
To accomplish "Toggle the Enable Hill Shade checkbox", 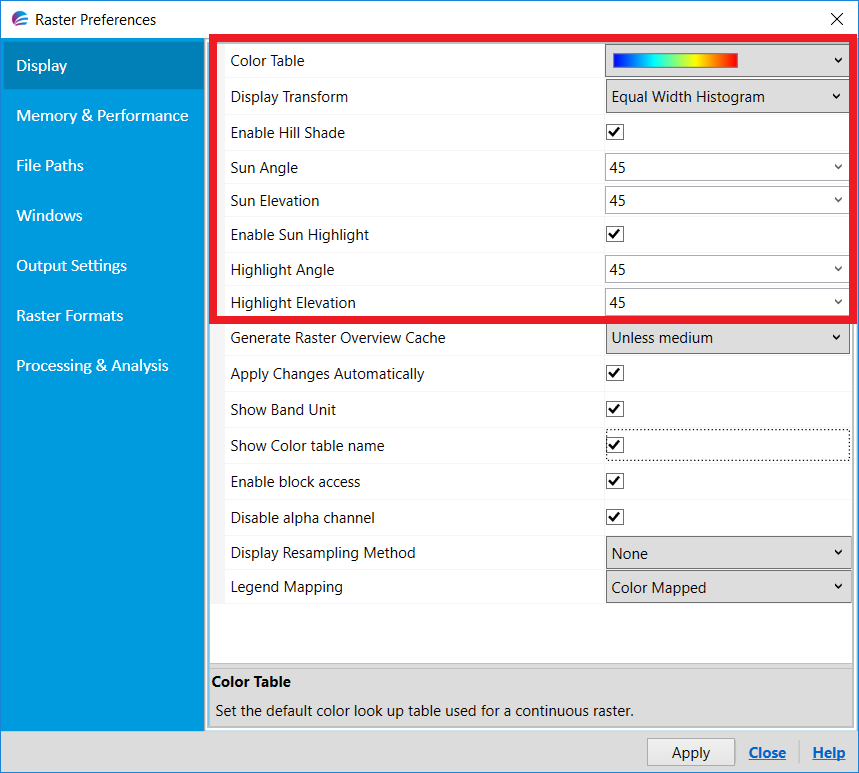I will pyautogui.click(x=614, y=131).
